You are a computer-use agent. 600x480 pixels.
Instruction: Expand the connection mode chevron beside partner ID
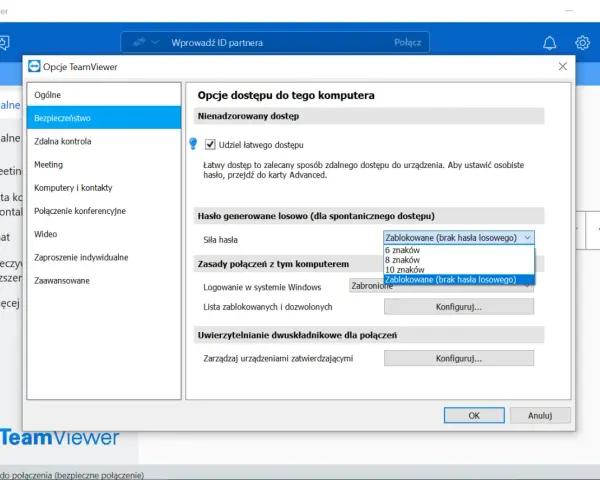155,42
